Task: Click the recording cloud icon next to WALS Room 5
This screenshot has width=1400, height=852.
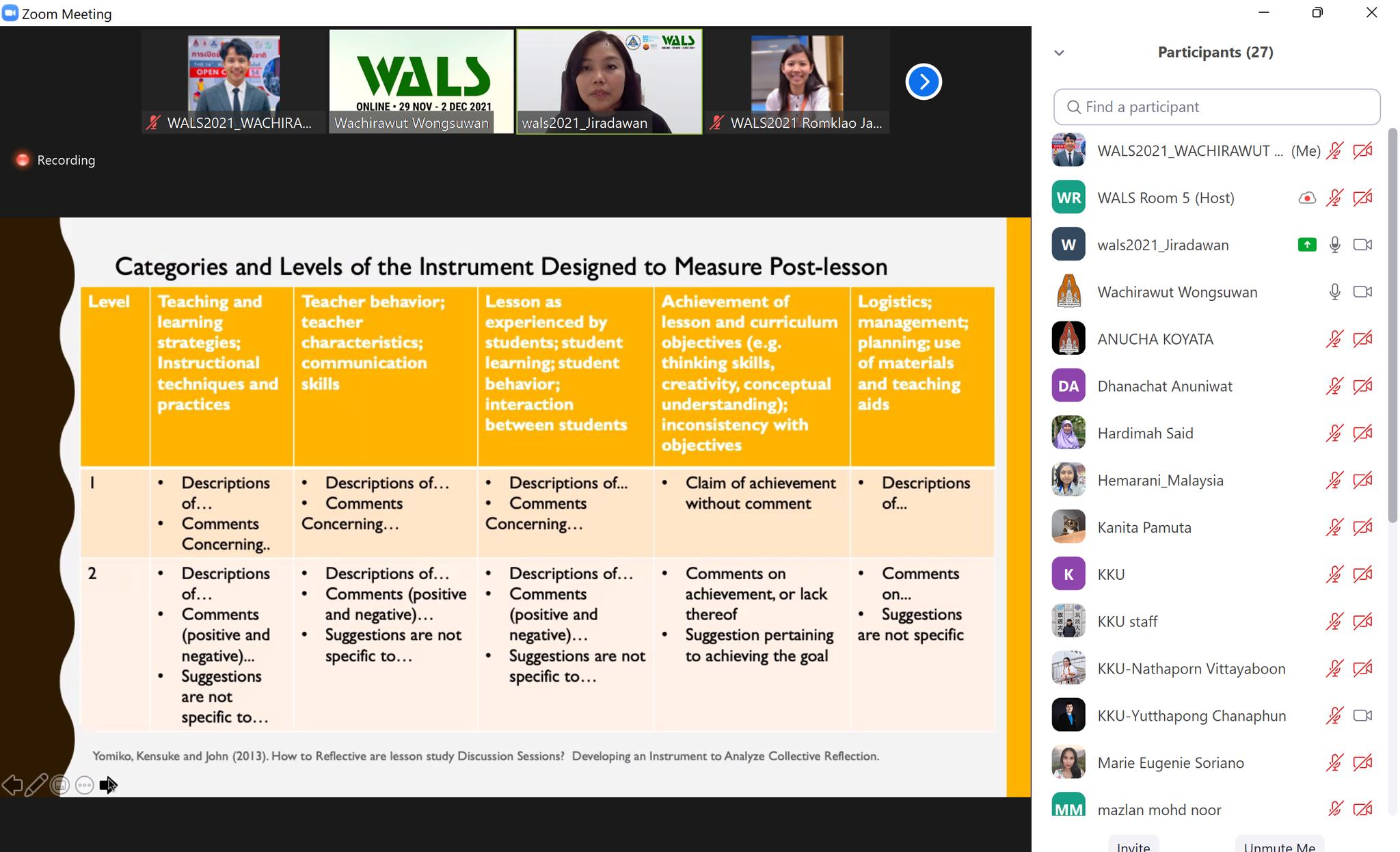Action: 1306,198
